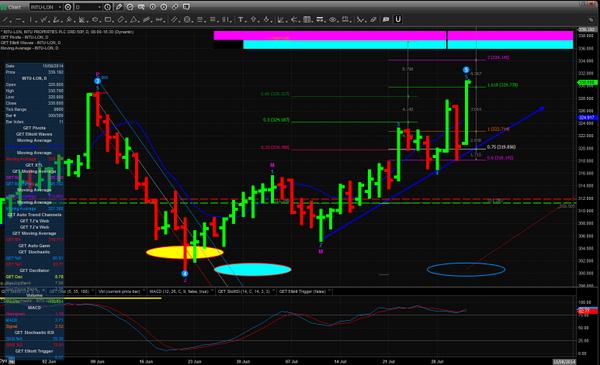Open dropdown arrow on MACD tab
Screen dimensions: 600x365
[x=212, y=291]
